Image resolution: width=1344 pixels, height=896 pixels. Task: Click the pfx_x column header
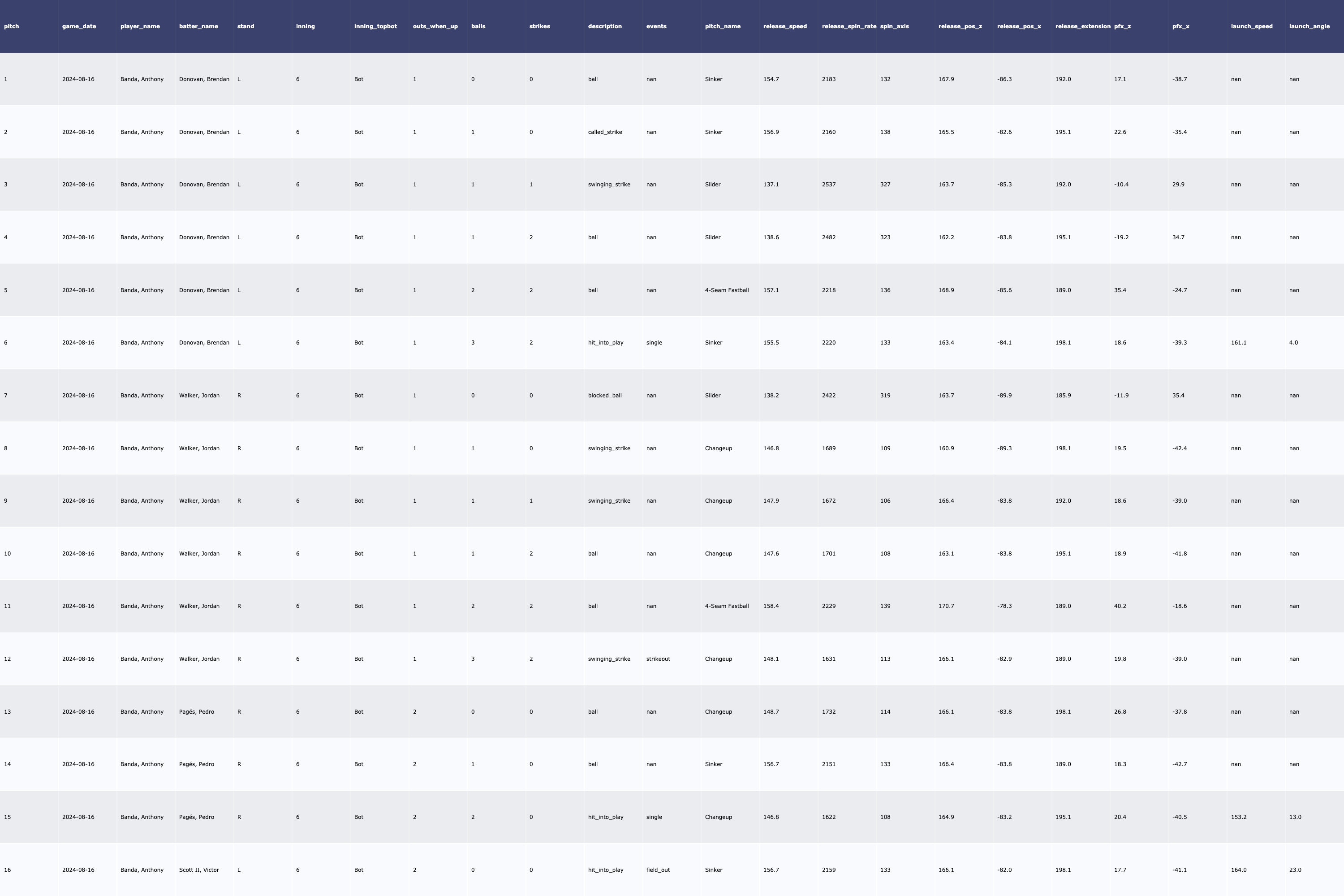[x=1180, y=26]
